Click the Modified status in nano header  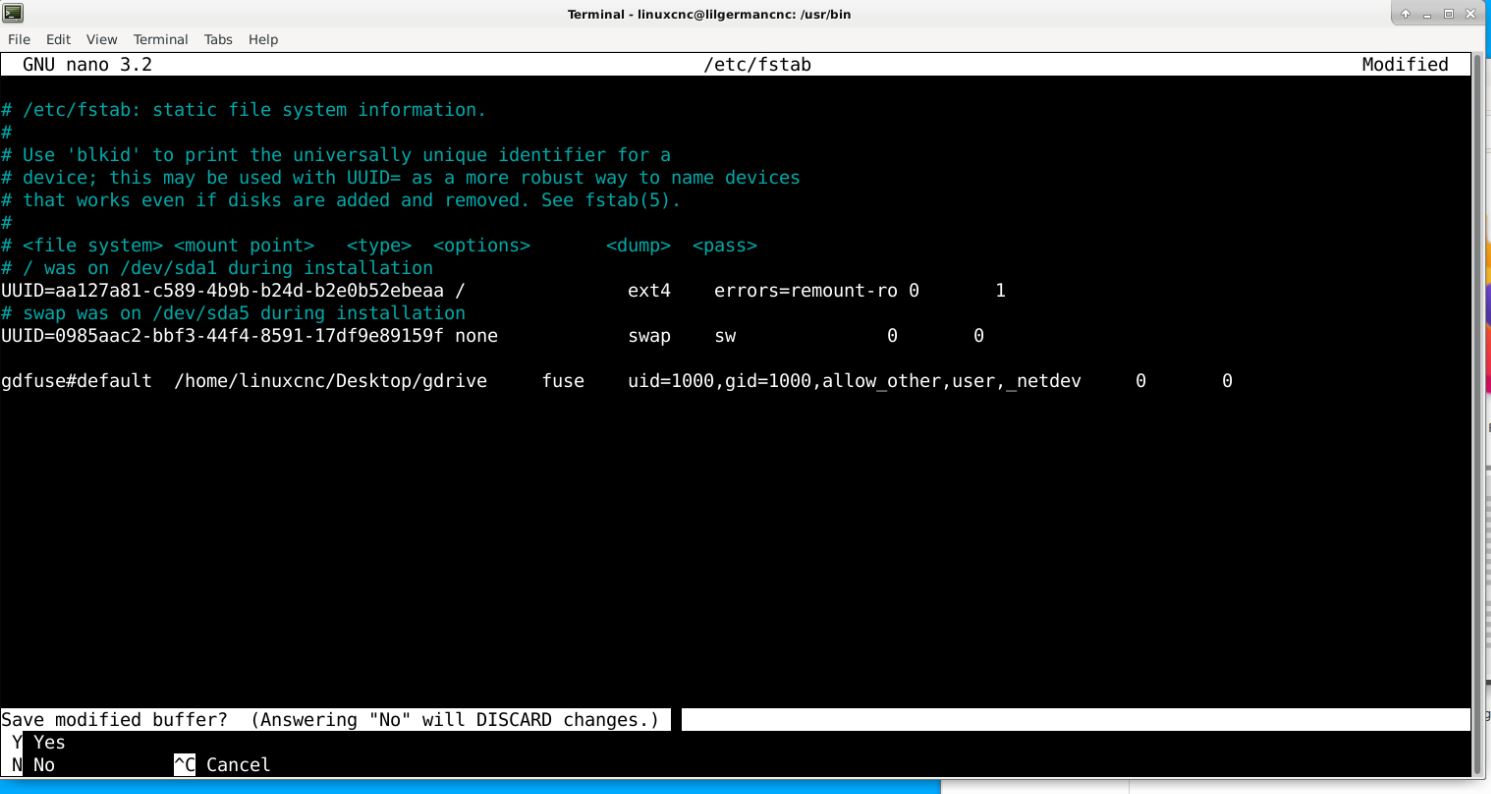1405,65
